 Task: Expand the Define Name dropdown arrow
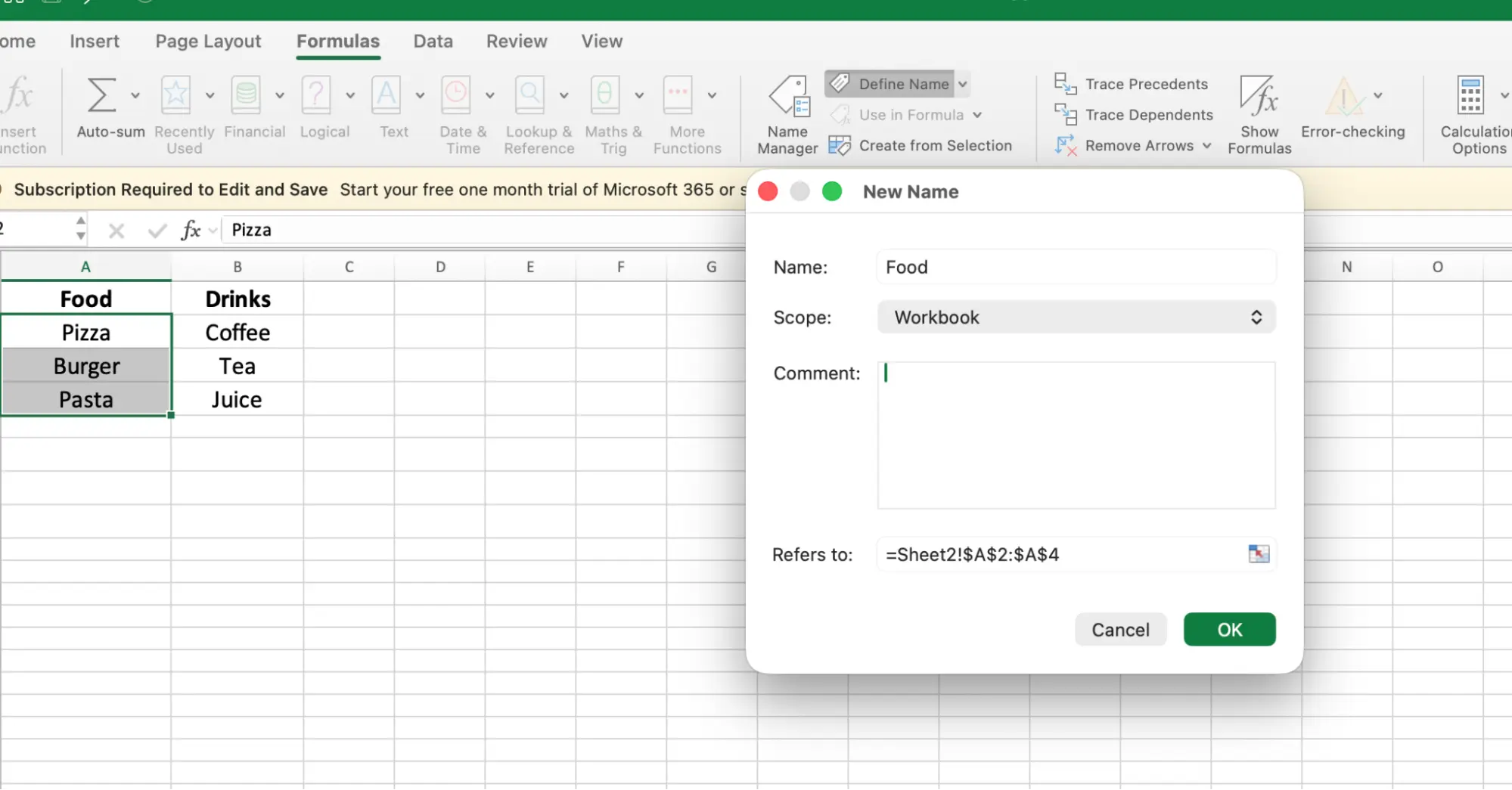(x=963, y=84)
